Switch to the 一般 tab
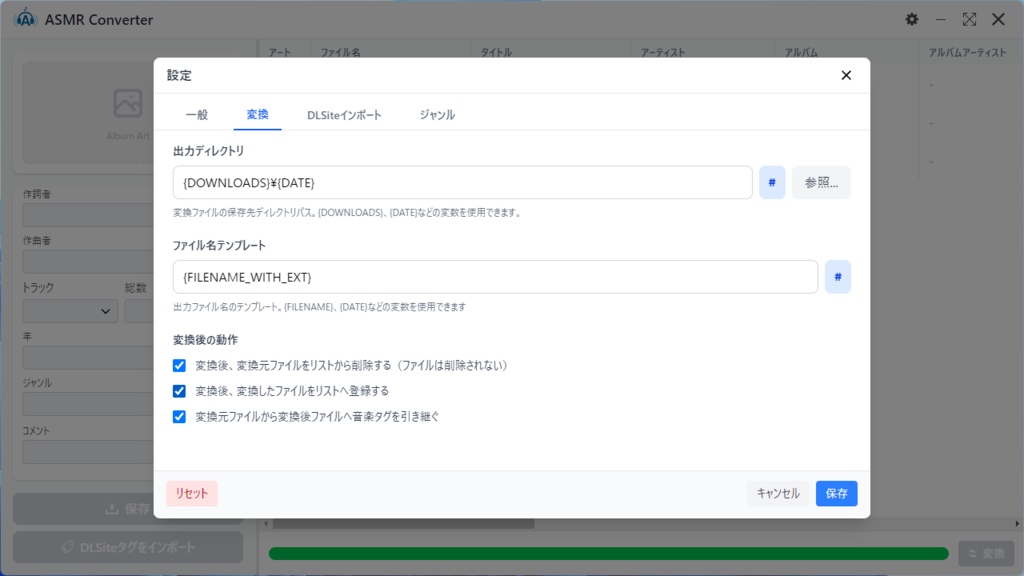Image resolution: width=1024 pixels, height=576 pixels. 197,115
